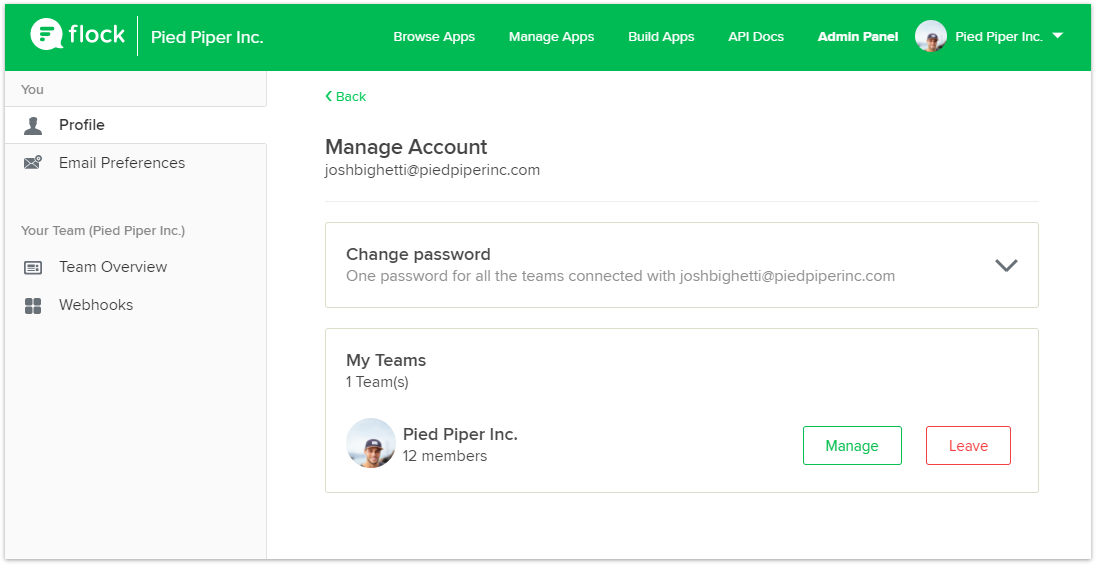Open Manage Apps in top navigation
This screenshot has width=1096, height=565.
[551, 37]
